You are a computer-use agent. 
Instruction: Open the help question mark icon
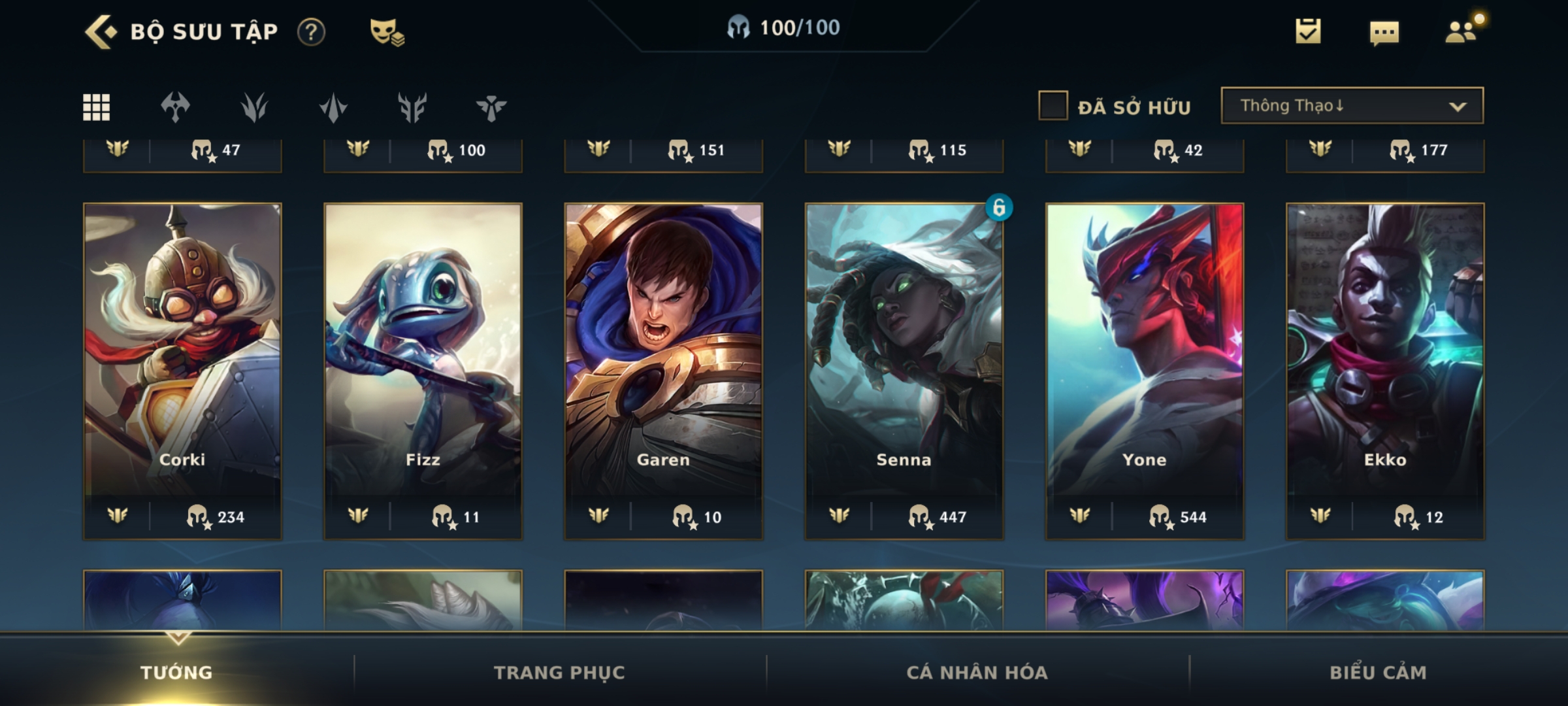point(311,31)
